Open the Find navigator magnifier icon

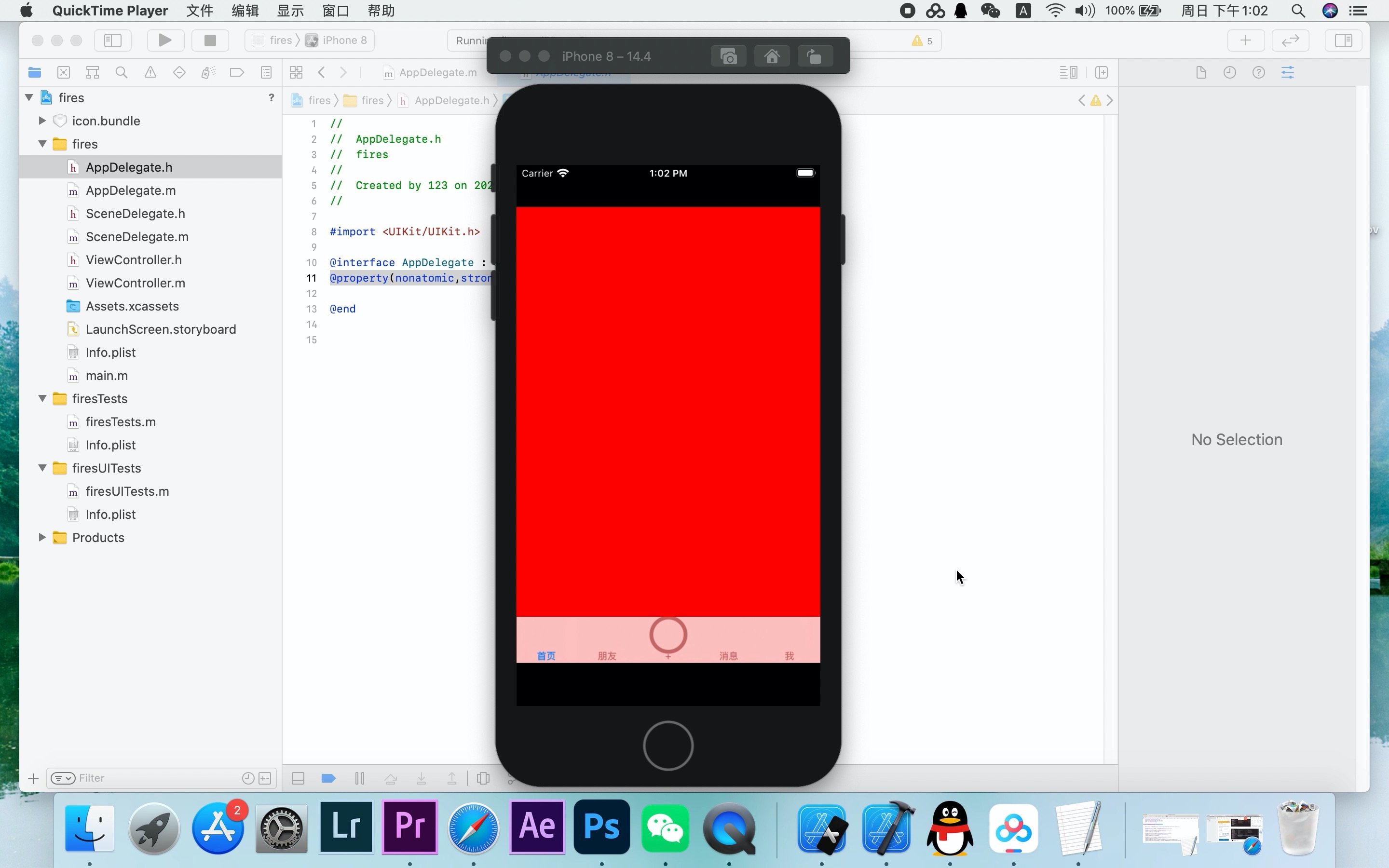point(121,72)
